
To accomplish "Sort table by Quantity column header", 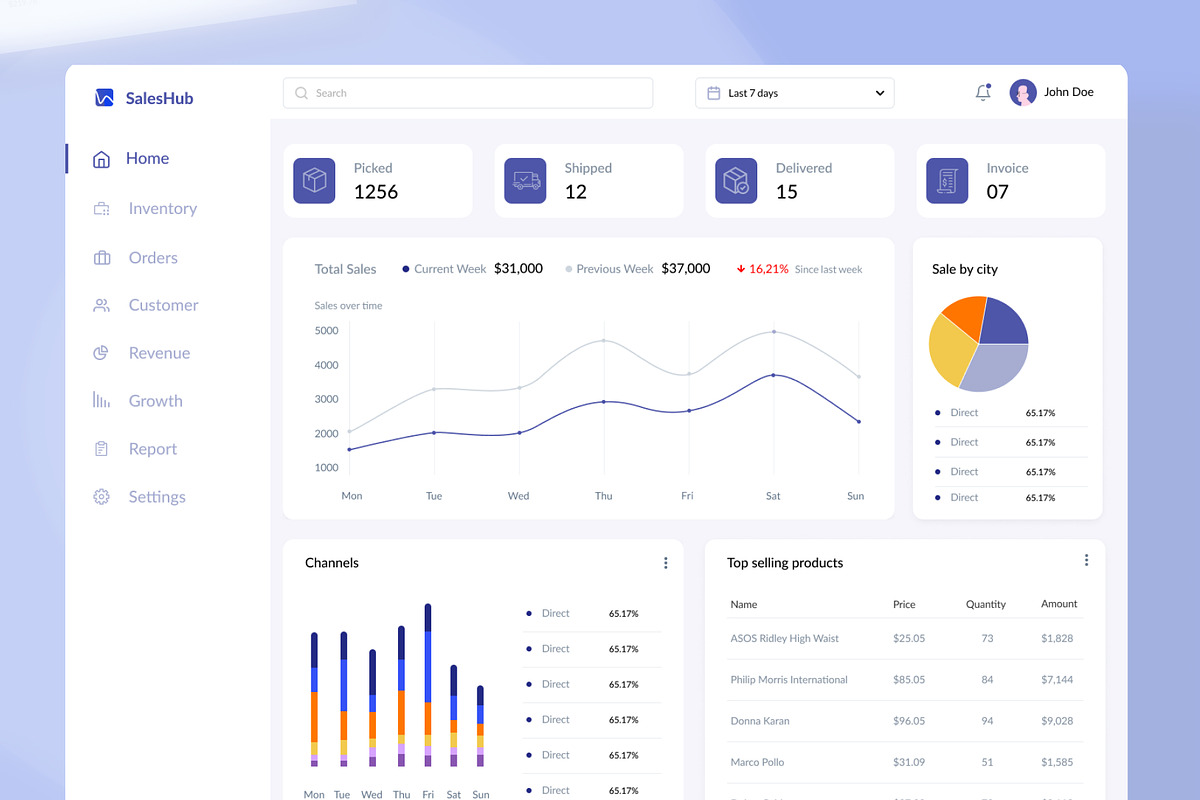I will (x=986, y=605).
